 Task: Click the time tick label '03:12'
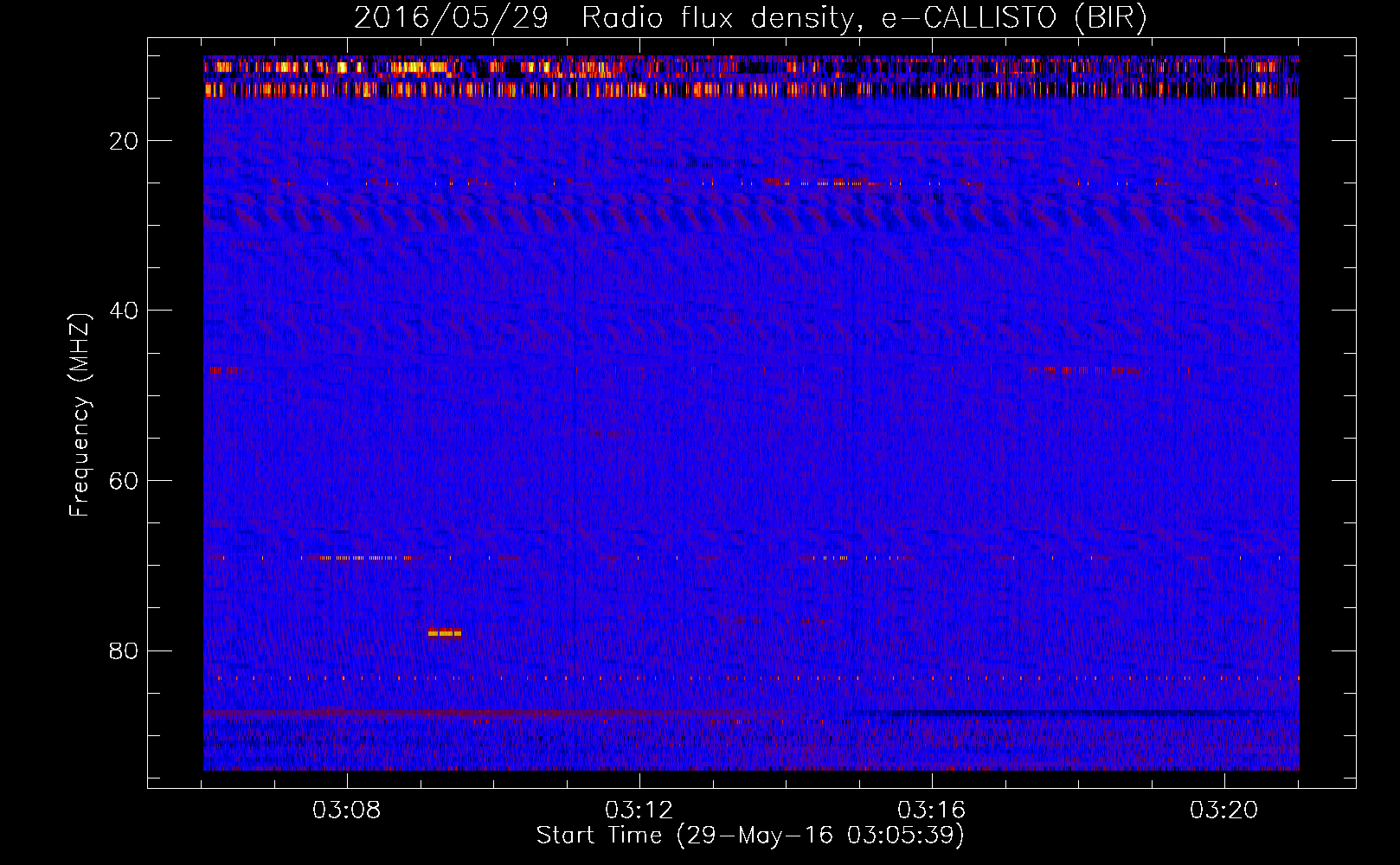tap(639, 811)
